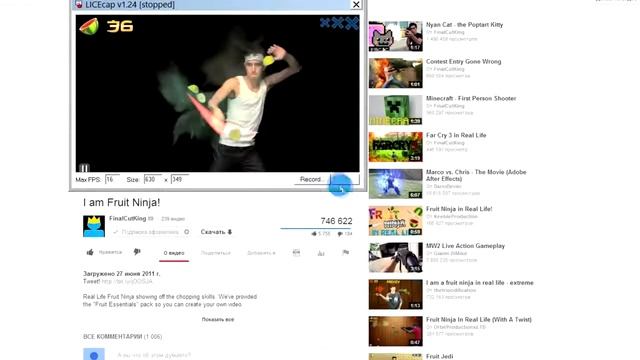The height and width of the screenshot is (360, 640).
Task: Open 'Minecraft - First Person Shooter' title link
Action: coord(471,98)
